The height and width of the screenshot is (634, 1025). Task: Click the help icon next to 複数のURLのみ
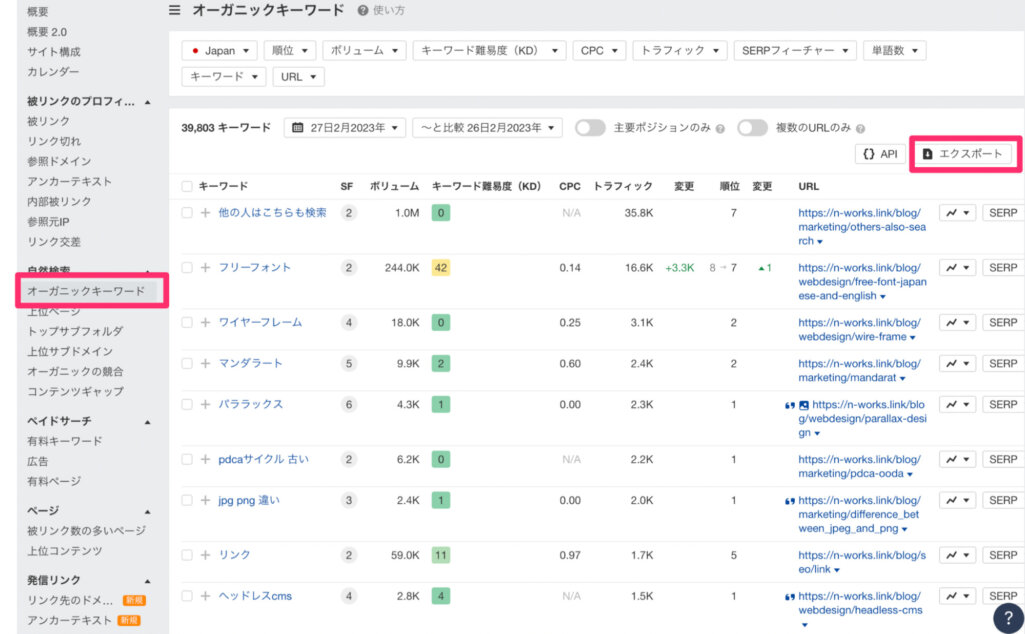coord(860,128)
